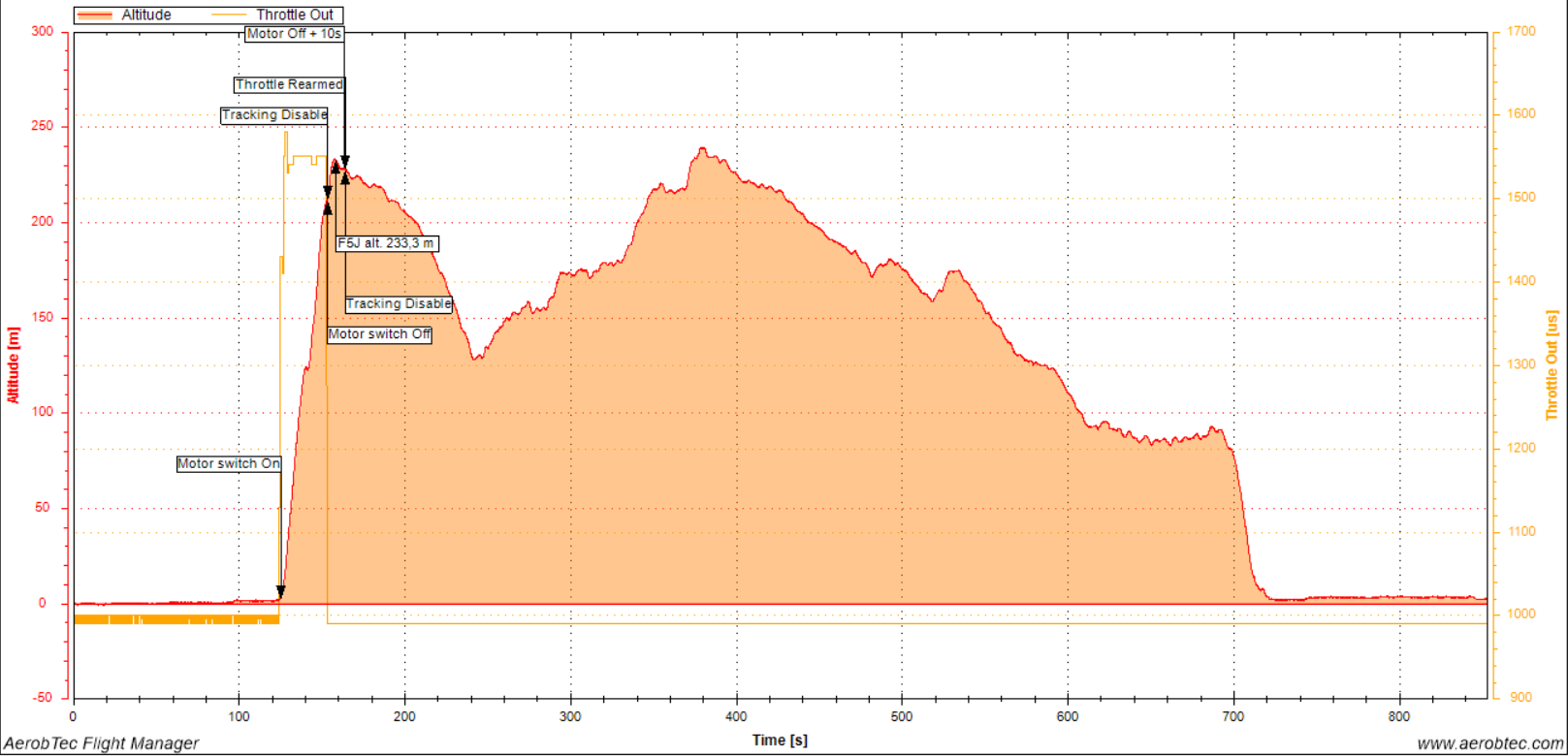This screenshot has height=756, width=1568.
Task: Select the Throttle Out legend label
Action: click(295, 16)
